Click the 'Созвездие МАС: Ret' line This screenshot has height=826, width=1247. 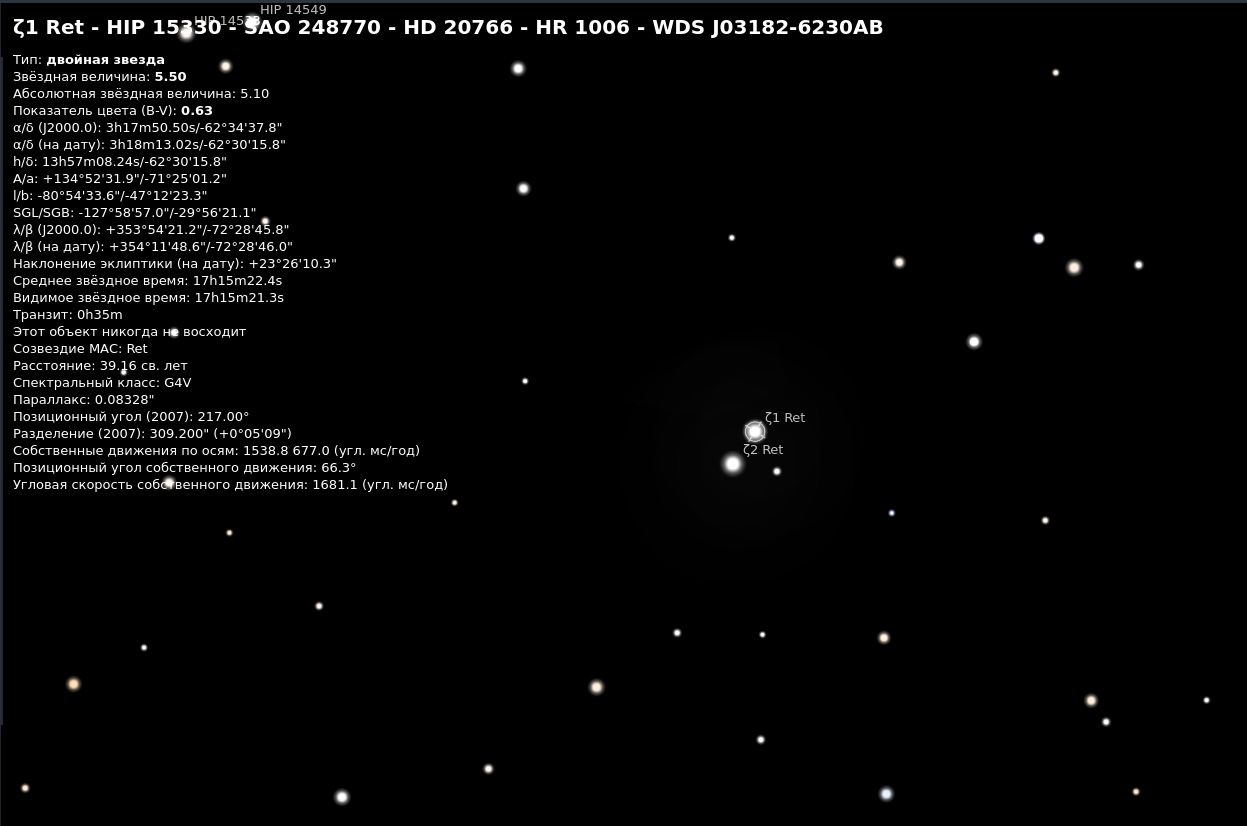coord(80,349)
